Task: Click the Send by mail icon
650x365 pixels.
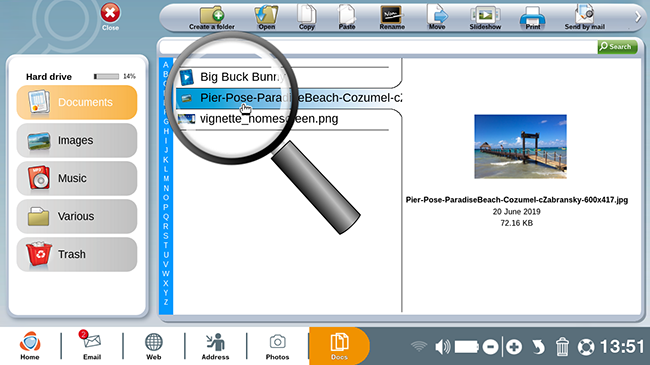Action: (x=585, y=18)
